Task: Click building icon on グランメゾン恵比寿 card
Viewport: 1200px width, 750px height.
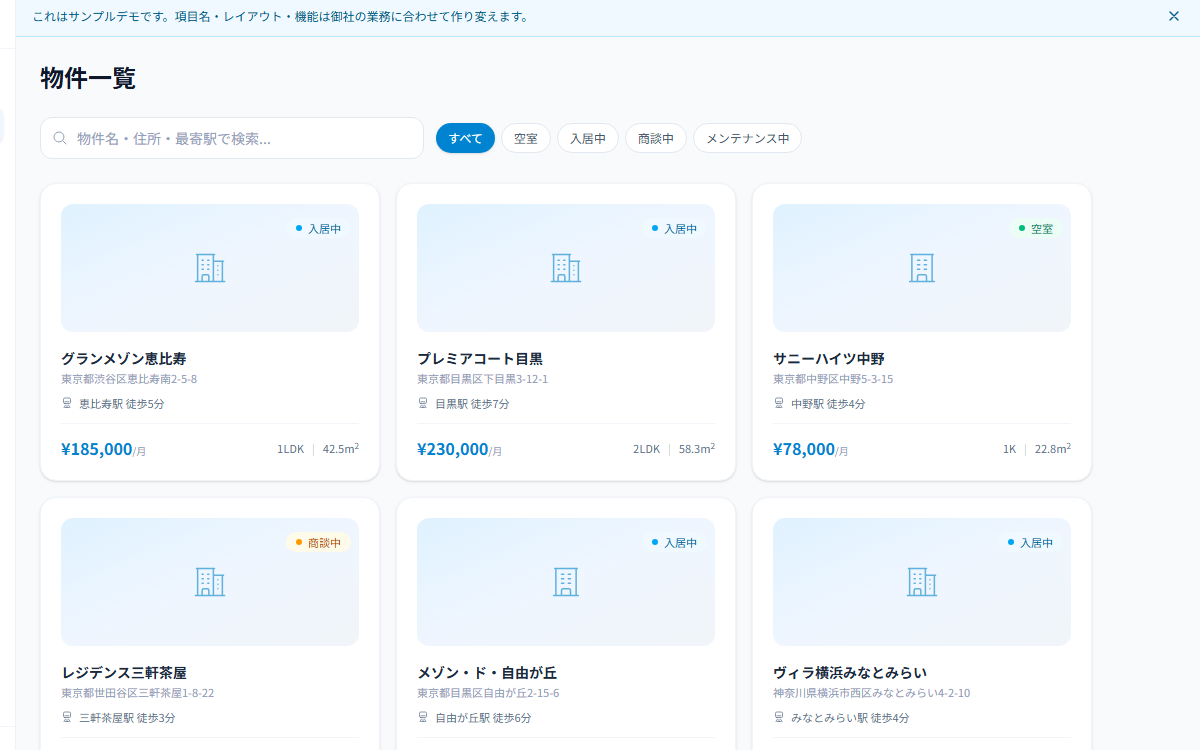Action: click(x=210, y=268)
